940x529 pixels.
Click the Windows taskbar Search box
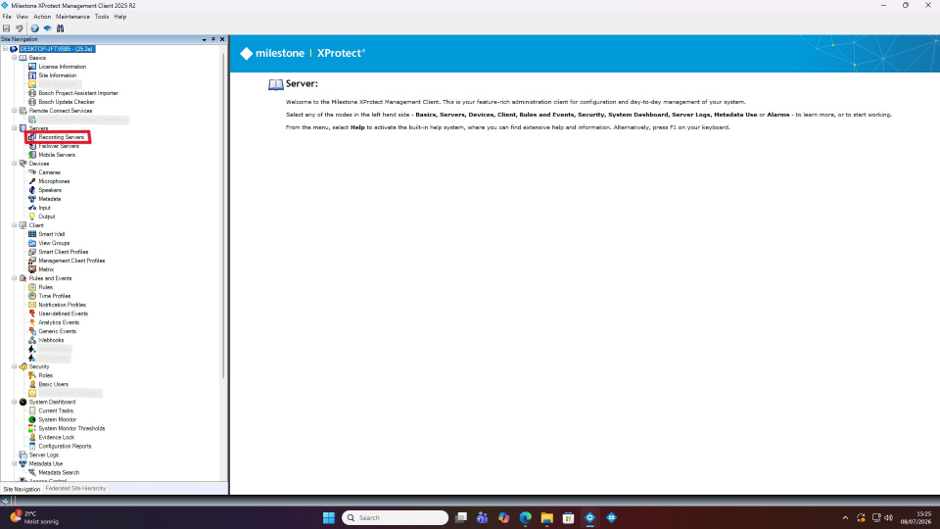tap(395, 518)
